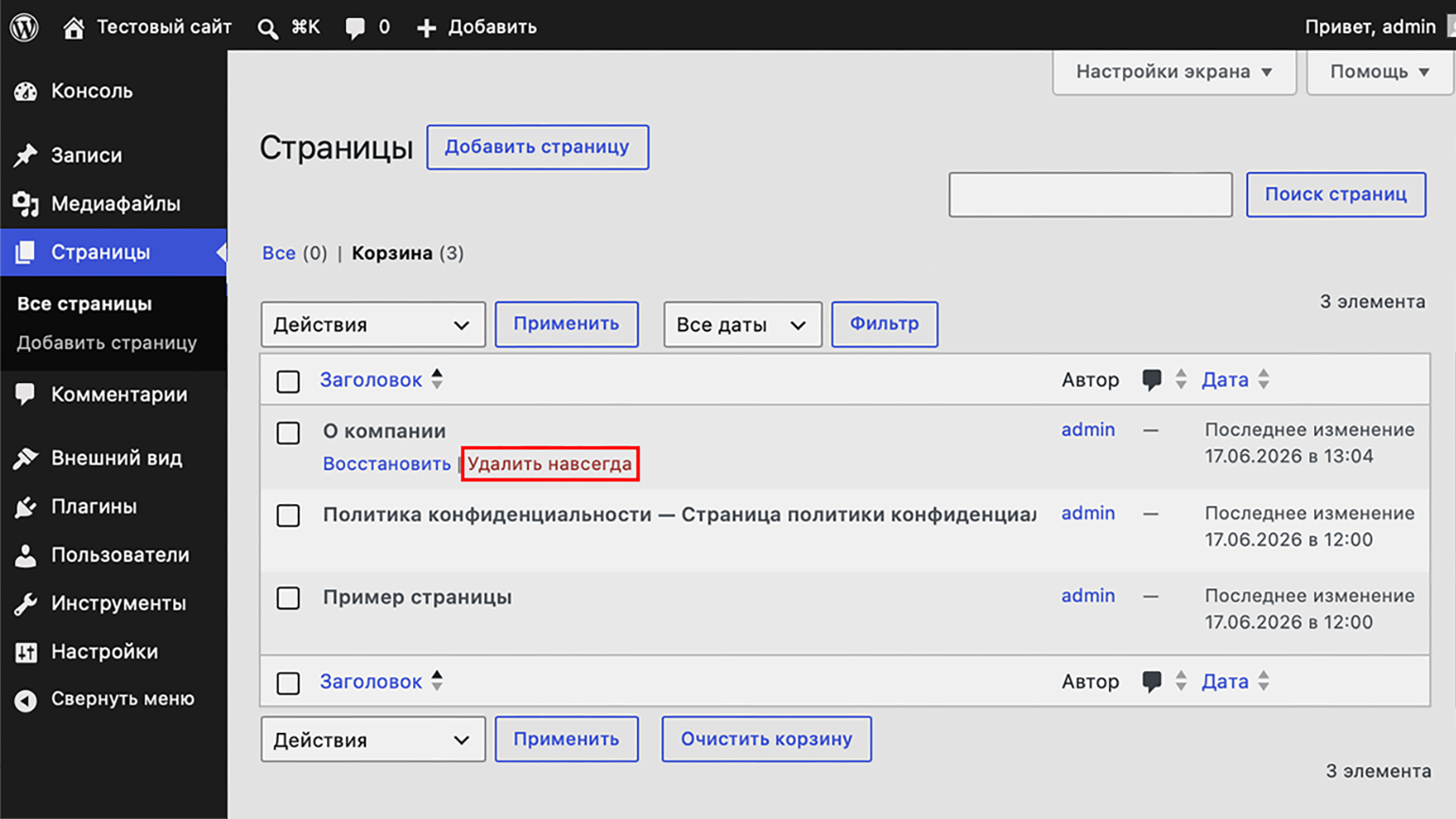Expand the Настройки экрана panel

(1174, 72)
